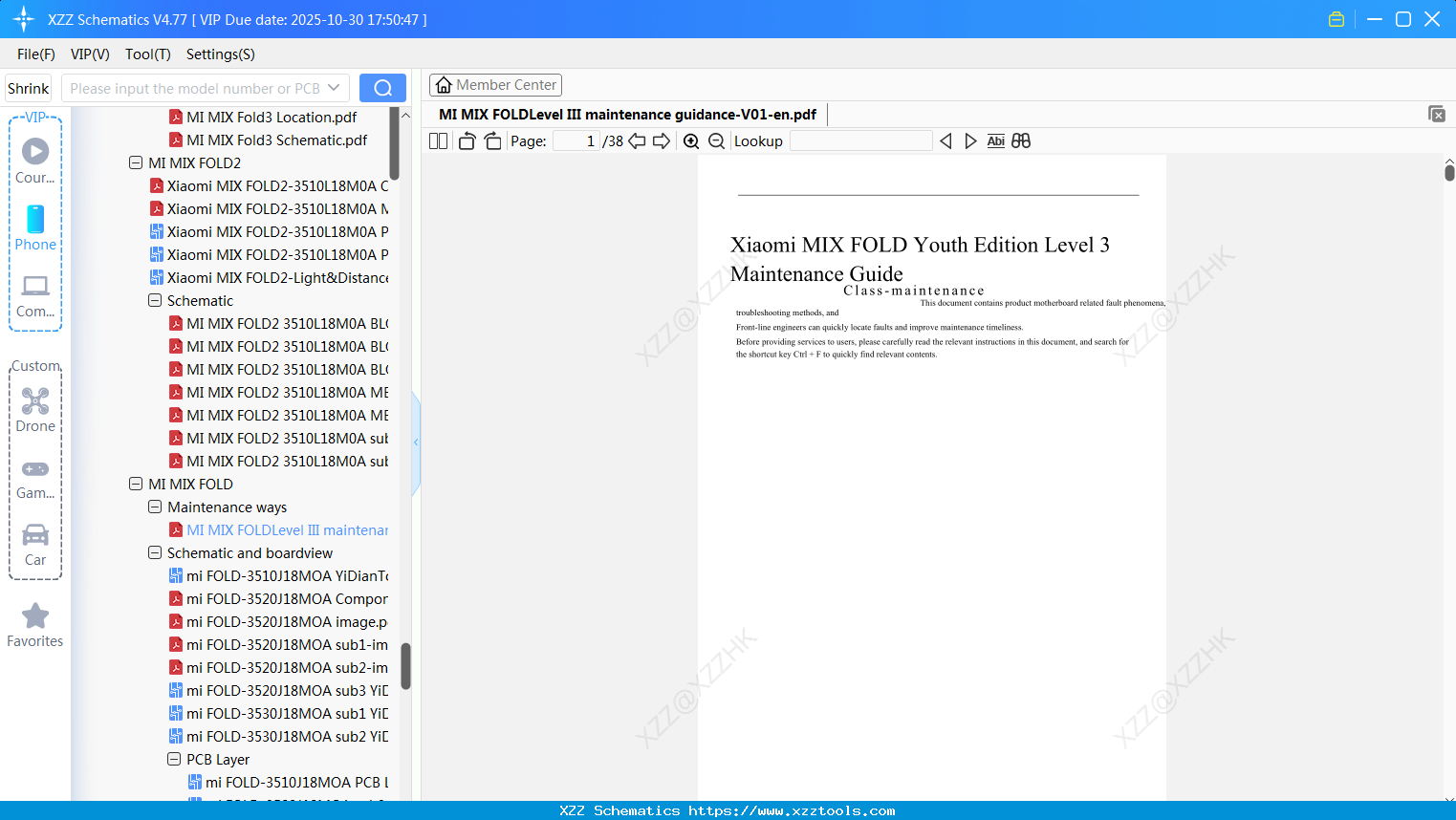
Task: Open mi FOLD-3520J18MOA sub1-image file
Action: click(x=279, y=645)
